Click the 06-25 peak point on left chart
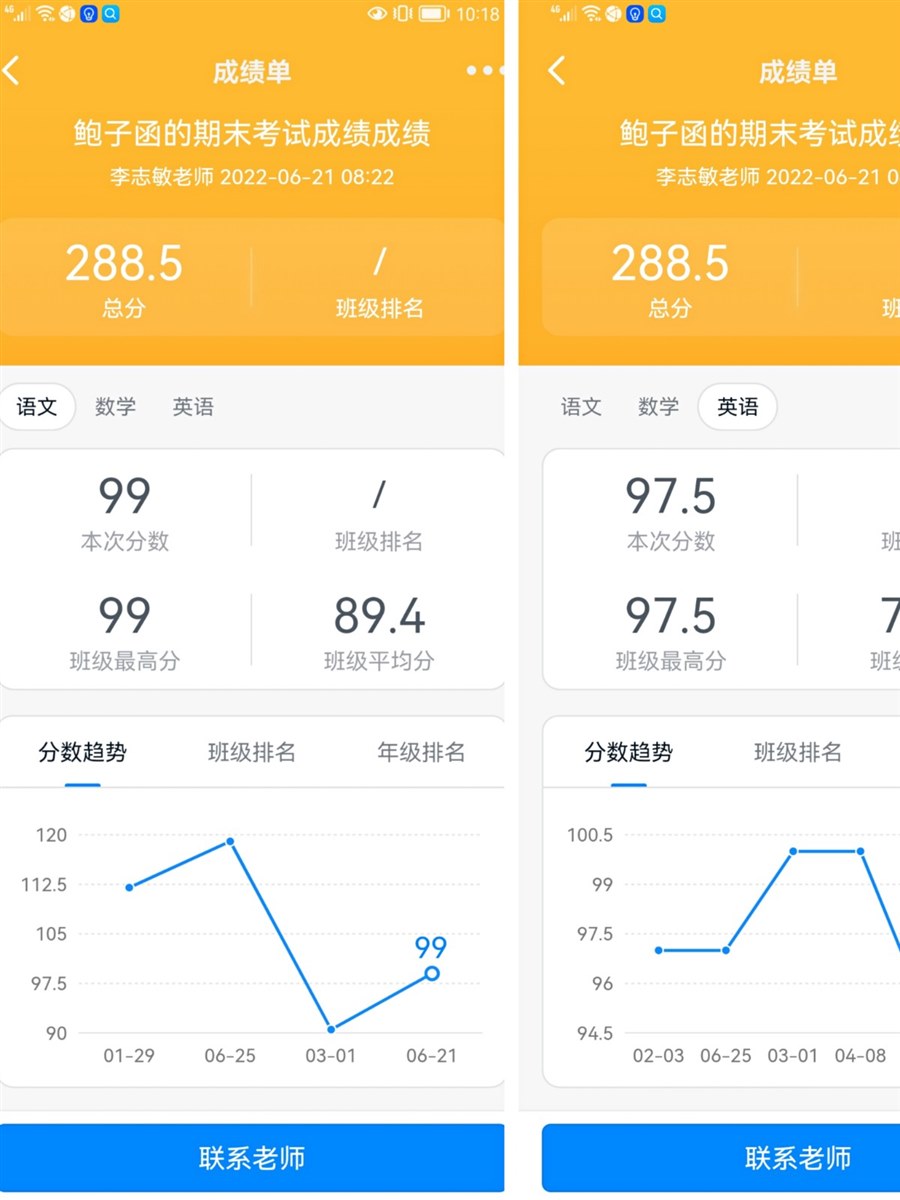This screenshot has height=1200, width=900. pos(230,841)
